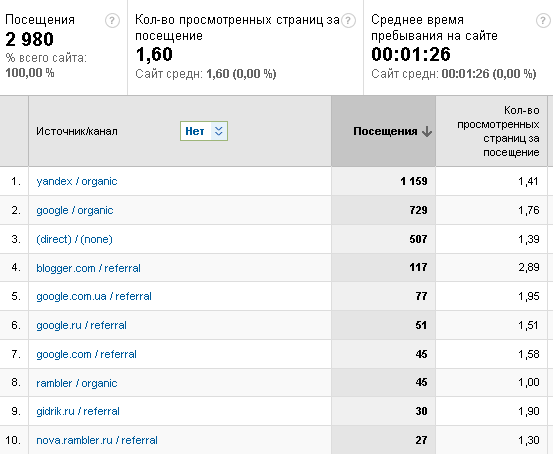This screenshot has height=454, width=553.
Task: Select pages per visit value 1,76
Action: (x=529, y=210)
